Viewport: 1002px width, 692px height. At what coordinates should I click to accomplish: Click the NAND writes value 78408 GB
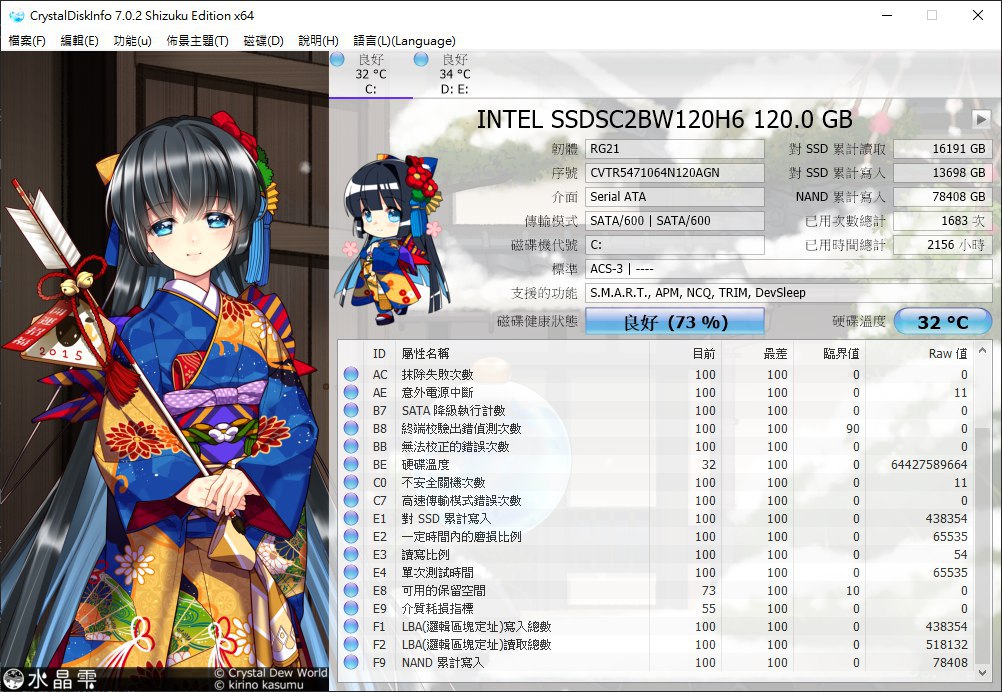coord(943,197)
